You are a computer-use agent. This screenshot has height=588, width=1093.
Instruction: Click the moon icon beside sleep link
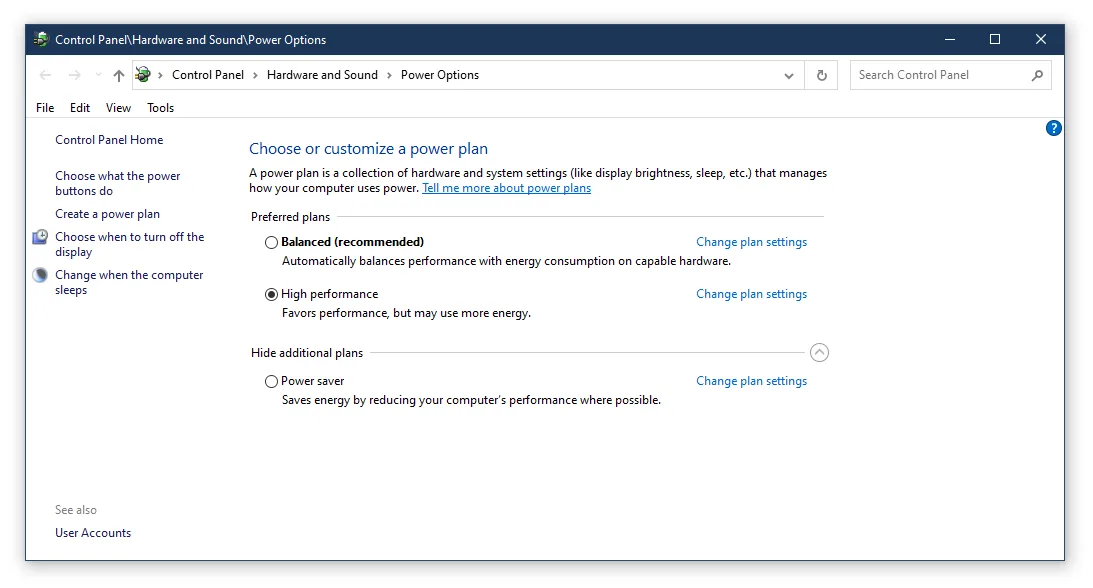(40, 275)
